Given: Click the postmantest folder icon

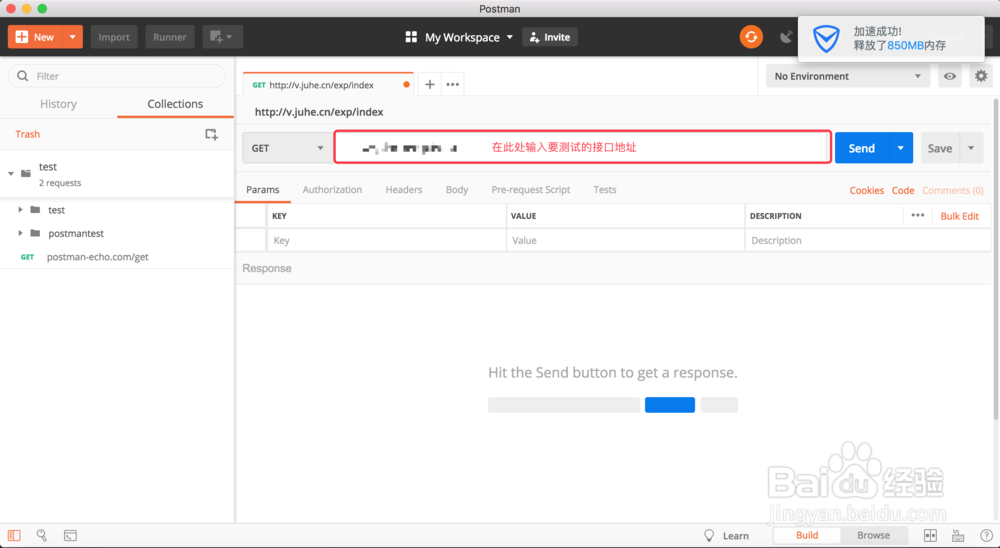Looking at the screenshot, I should point(36,233).
